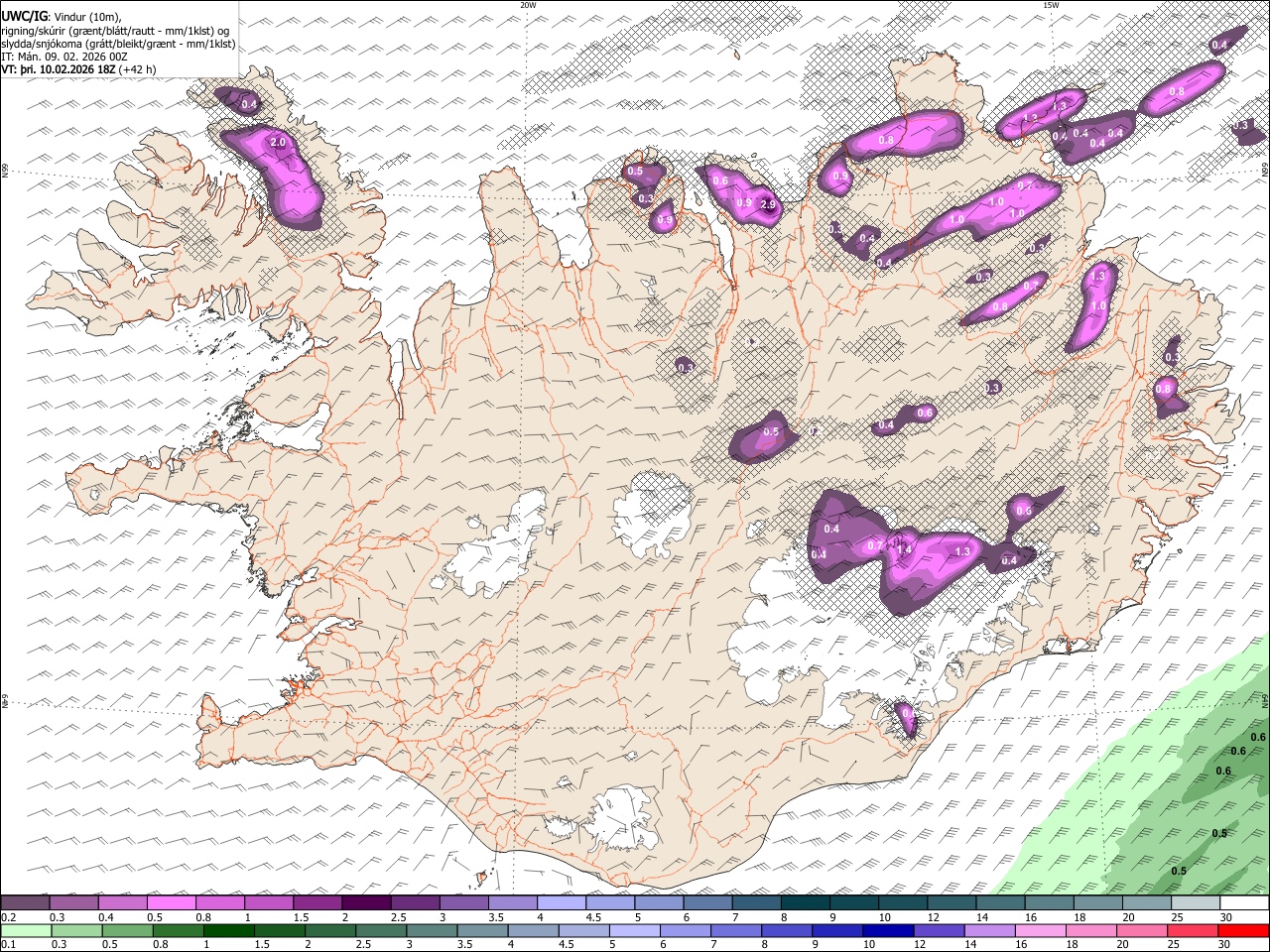Click the top legend 3.5 scale value
The image size is (1270, 952).
point(495,917)
